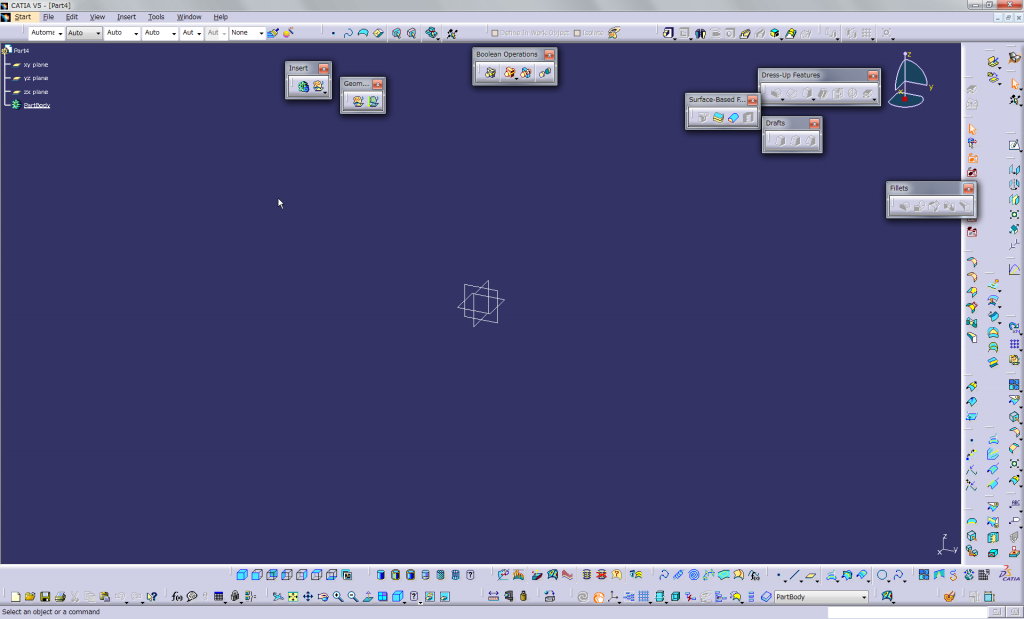Click the Save icon in bottom toolbar
Screen dimensions: 1024x619
(x=45, y=597)
